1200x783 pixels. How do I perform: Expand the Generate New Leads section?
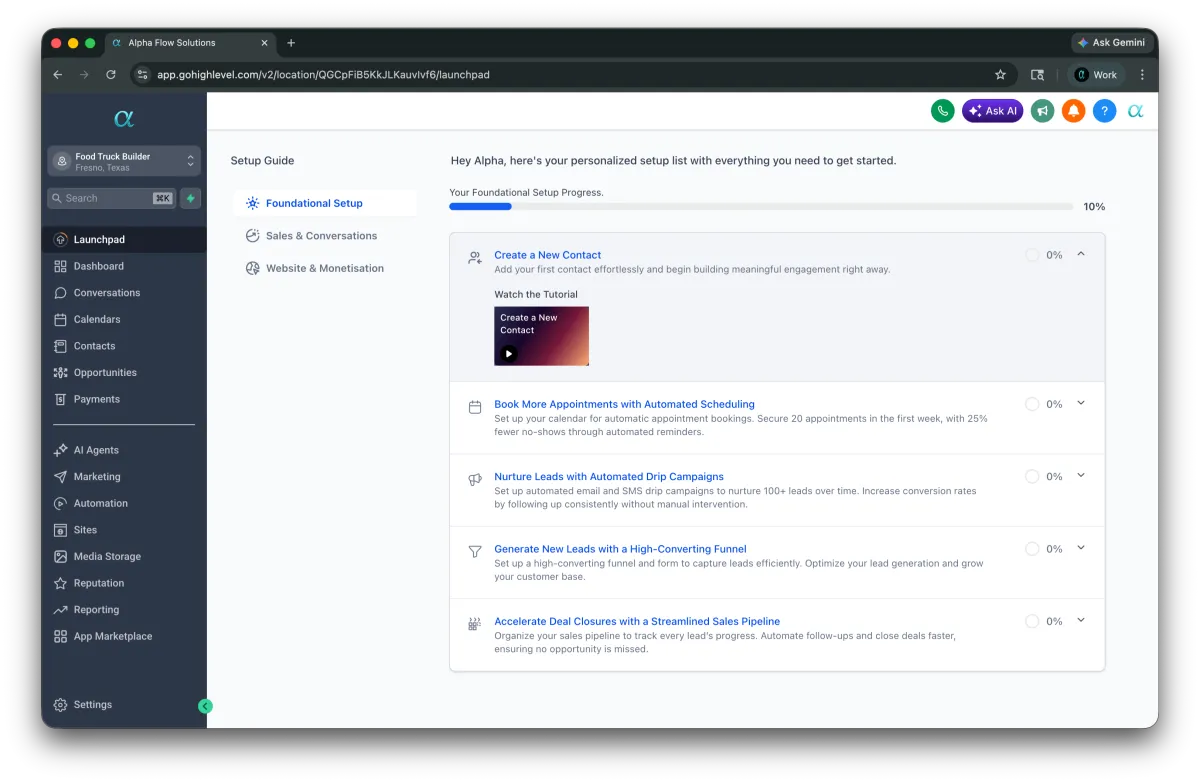coord(1081,548)
